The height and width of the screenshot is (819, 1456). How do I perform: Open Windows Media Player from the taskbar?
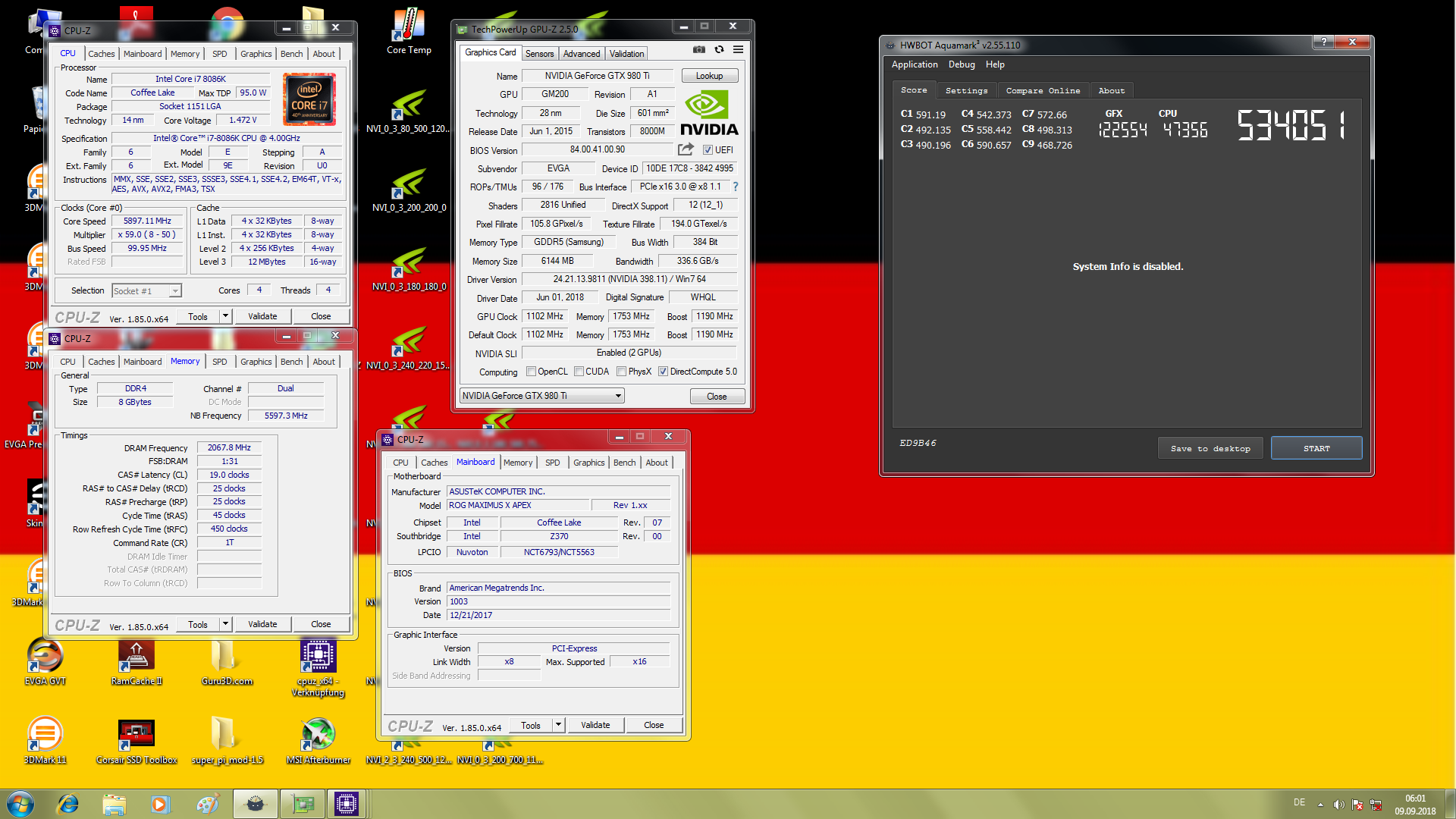pos(160,804)
